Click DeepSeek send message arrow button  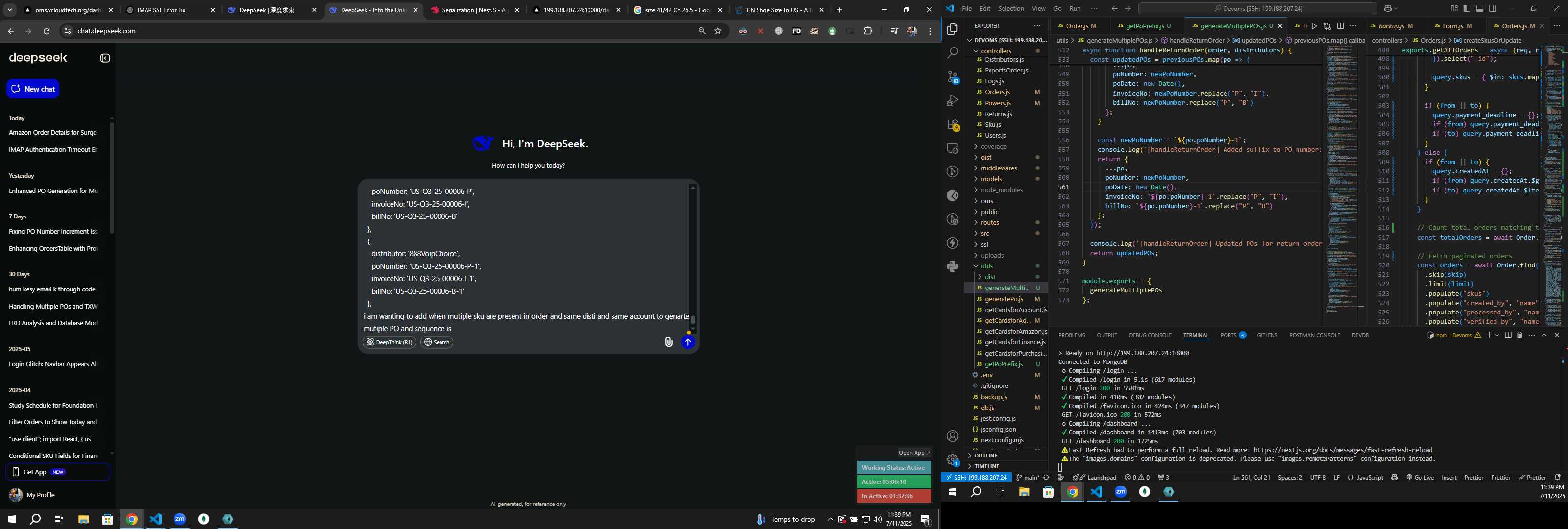pos(688,342)
